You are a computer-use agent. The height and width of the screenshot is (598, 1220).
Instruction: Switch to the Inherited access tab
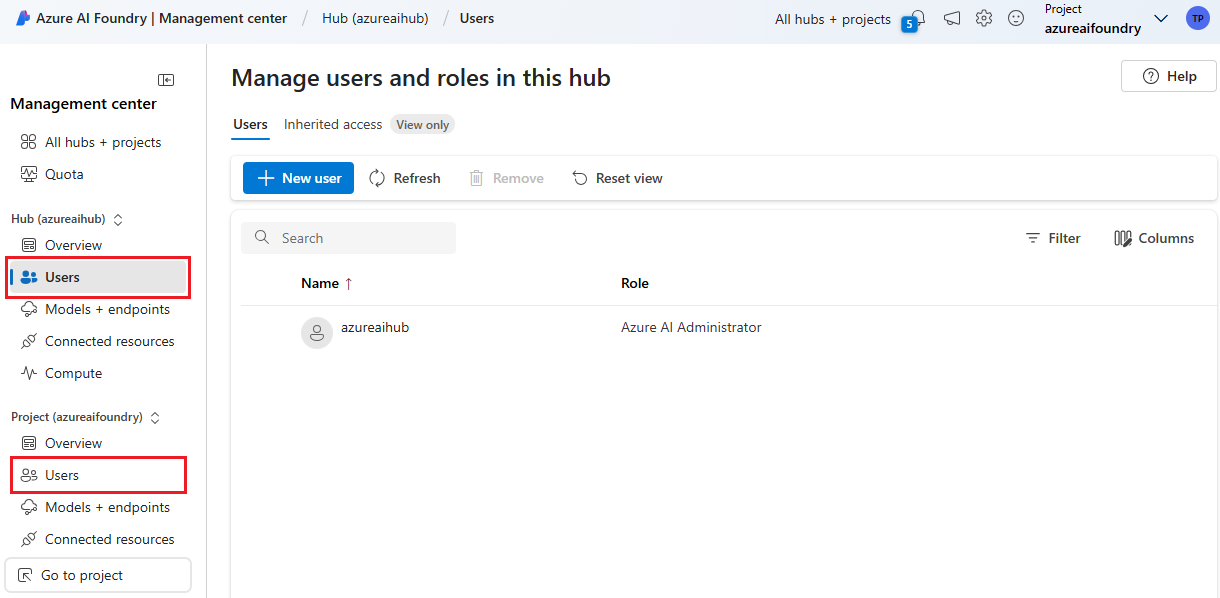point(333,125)
